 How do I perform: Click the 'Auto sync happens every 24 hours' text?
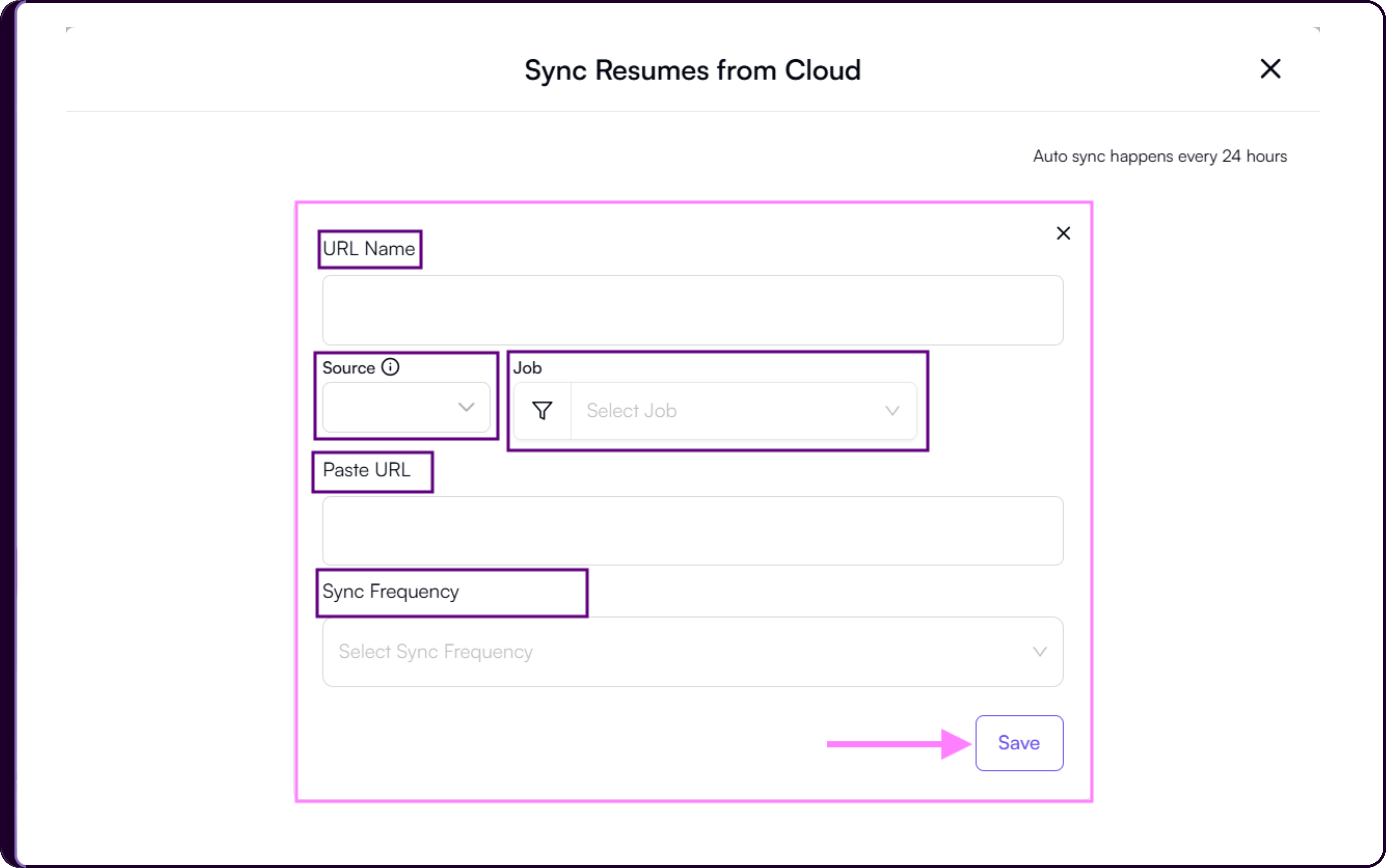point(1160,156)
